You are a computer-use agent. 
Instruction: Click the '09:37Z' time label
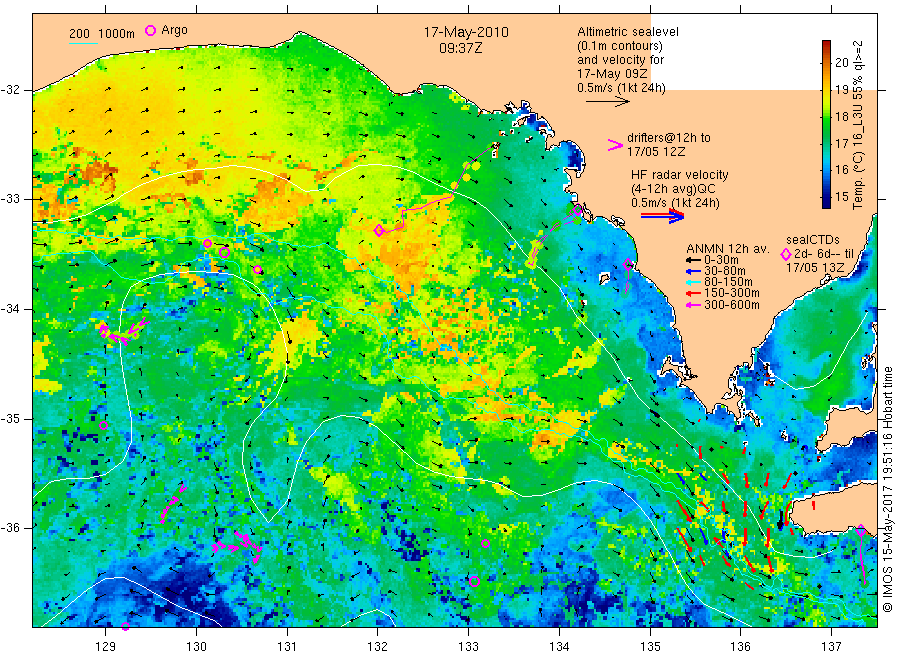coord(460,48)
